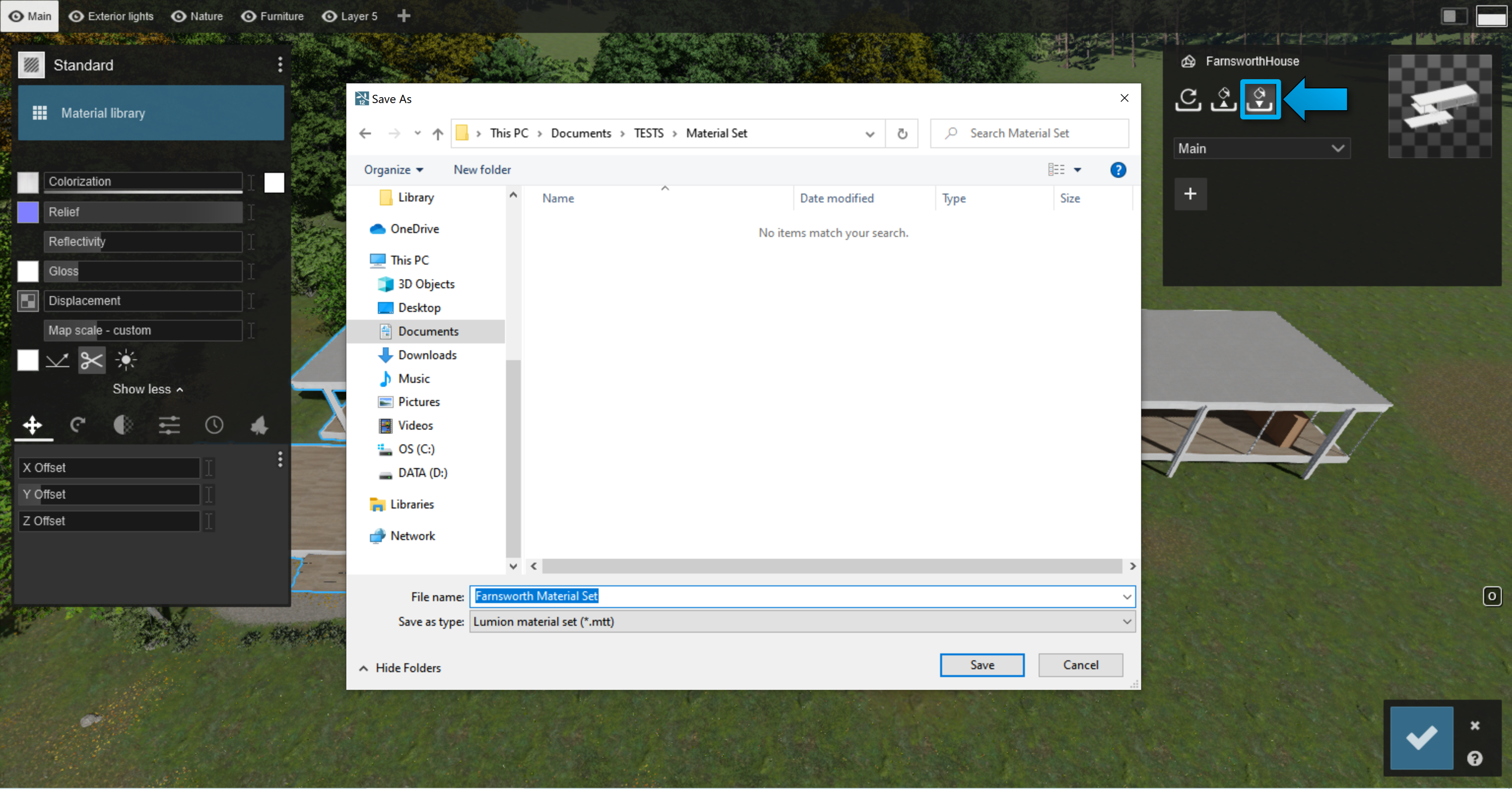The image size is (1512, 789).
Task: Click the orientation rotate tab icon
Action: coord(78,425)
